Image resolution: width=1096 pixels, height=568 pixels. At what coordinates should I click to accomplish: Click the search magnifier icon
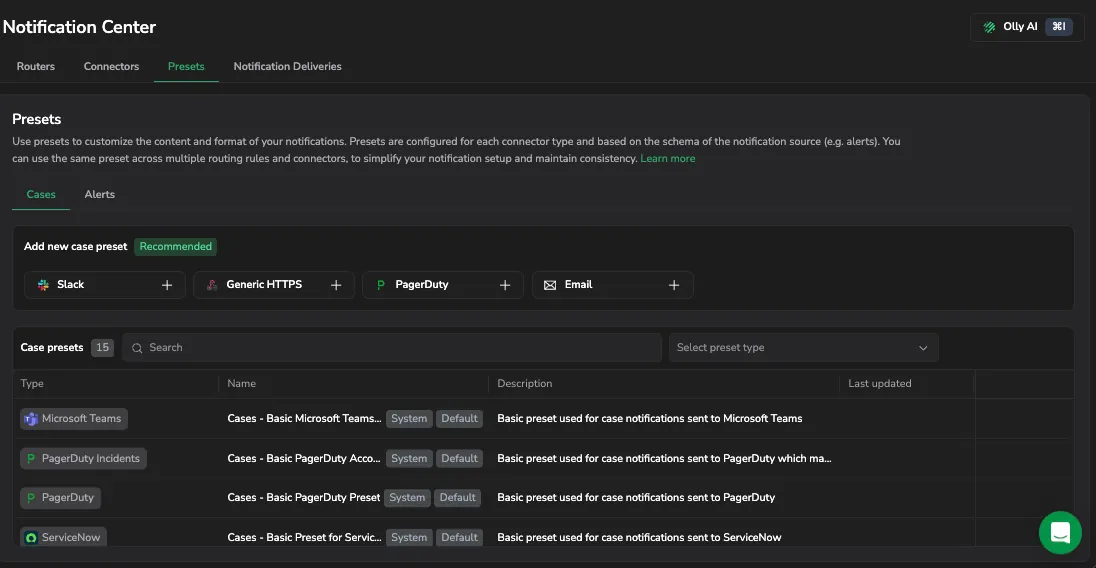(137, 348)
